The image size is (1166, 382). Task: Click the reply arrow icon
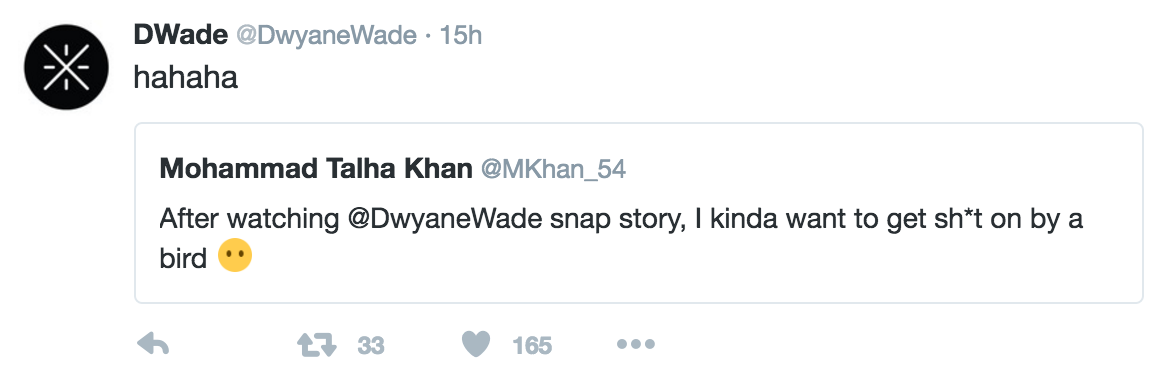[154, 344]
